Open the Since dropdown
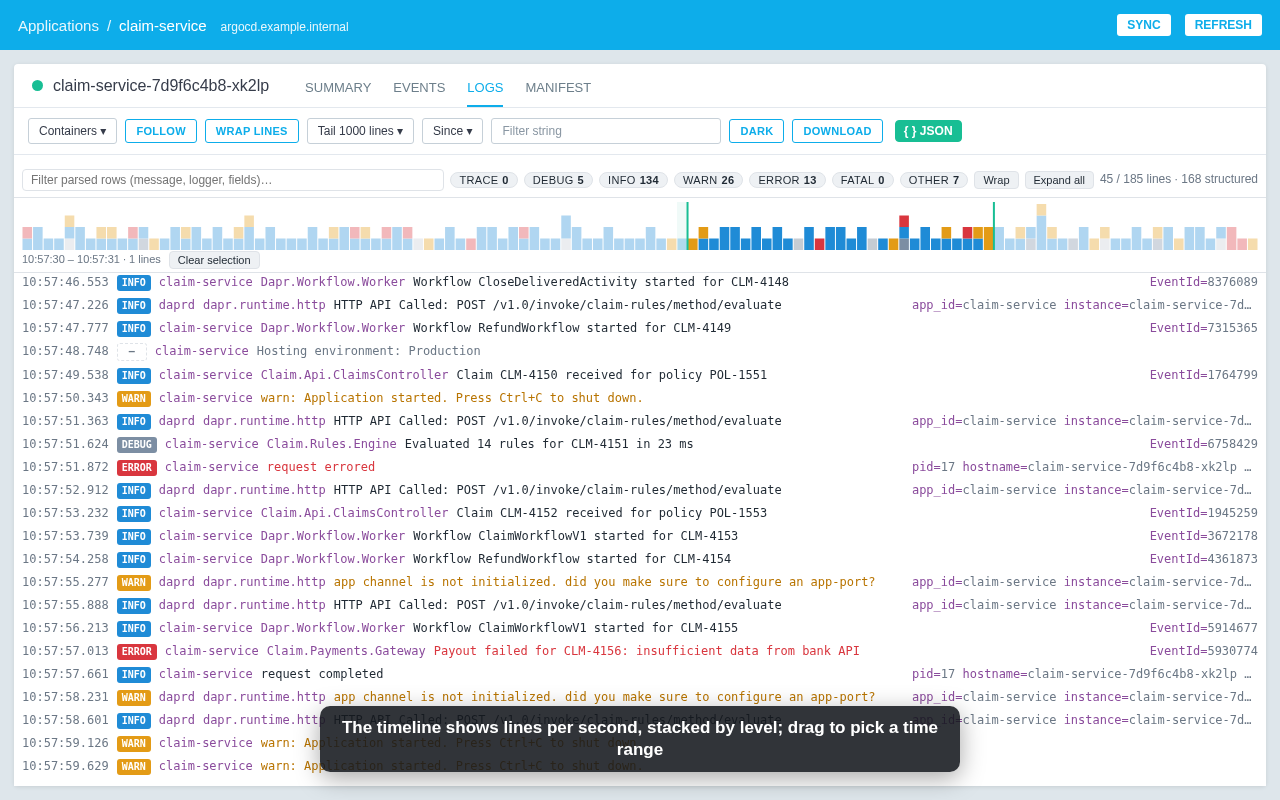Image resolution: width=1280 pixels, height=800 pixels. click(x=452, y=131)
